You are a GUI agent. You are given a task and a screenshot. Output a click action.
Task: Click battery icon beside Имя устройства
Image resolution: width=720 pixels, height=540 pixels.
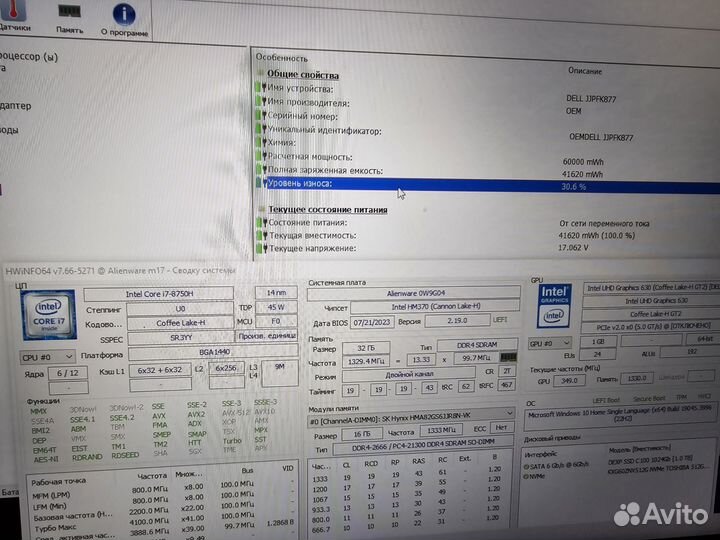point(261,87)
